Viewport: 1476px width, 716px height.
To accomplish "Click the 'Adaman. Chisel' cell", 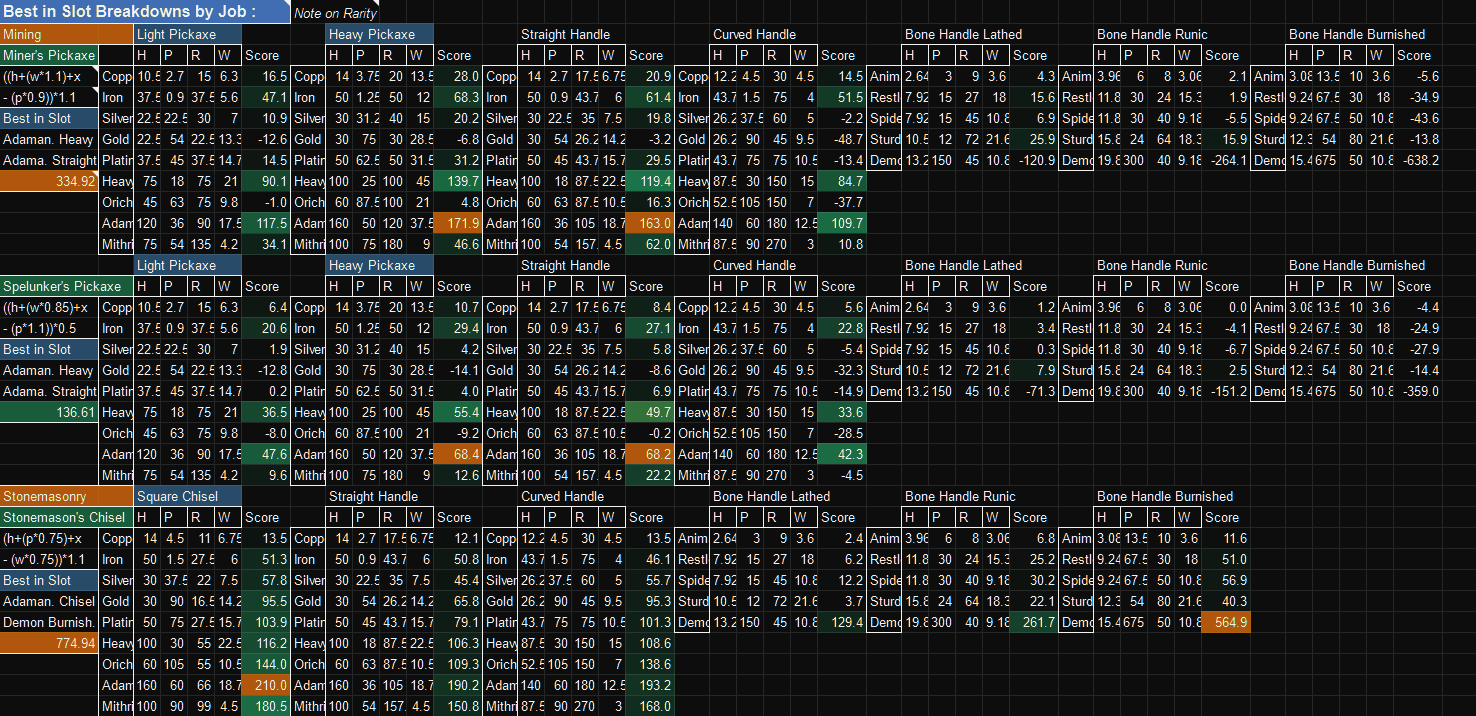I will tap(49, 601).
